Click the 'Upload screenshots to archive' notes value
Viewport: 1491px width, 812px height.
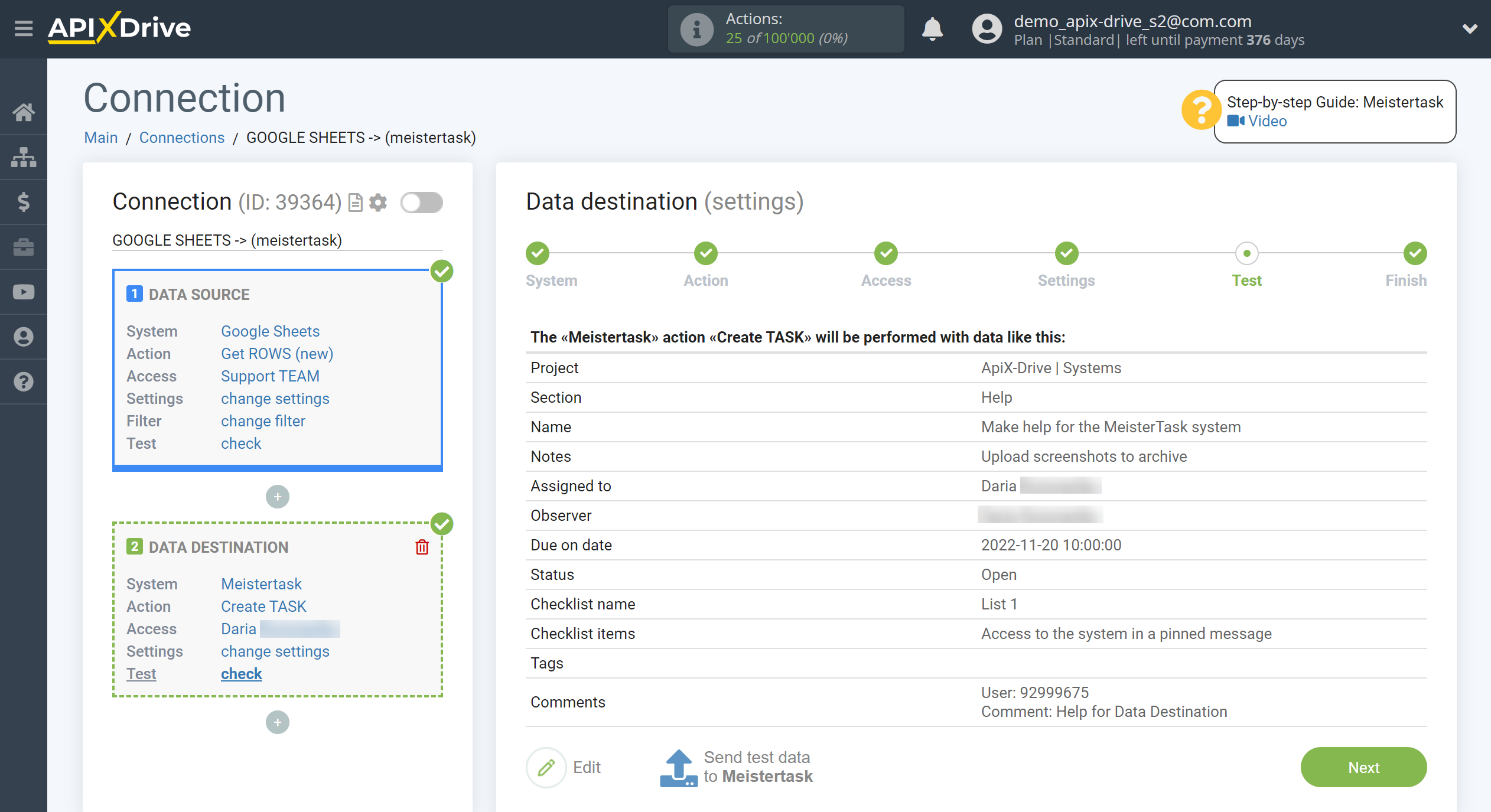click(x=1084, y=456)
